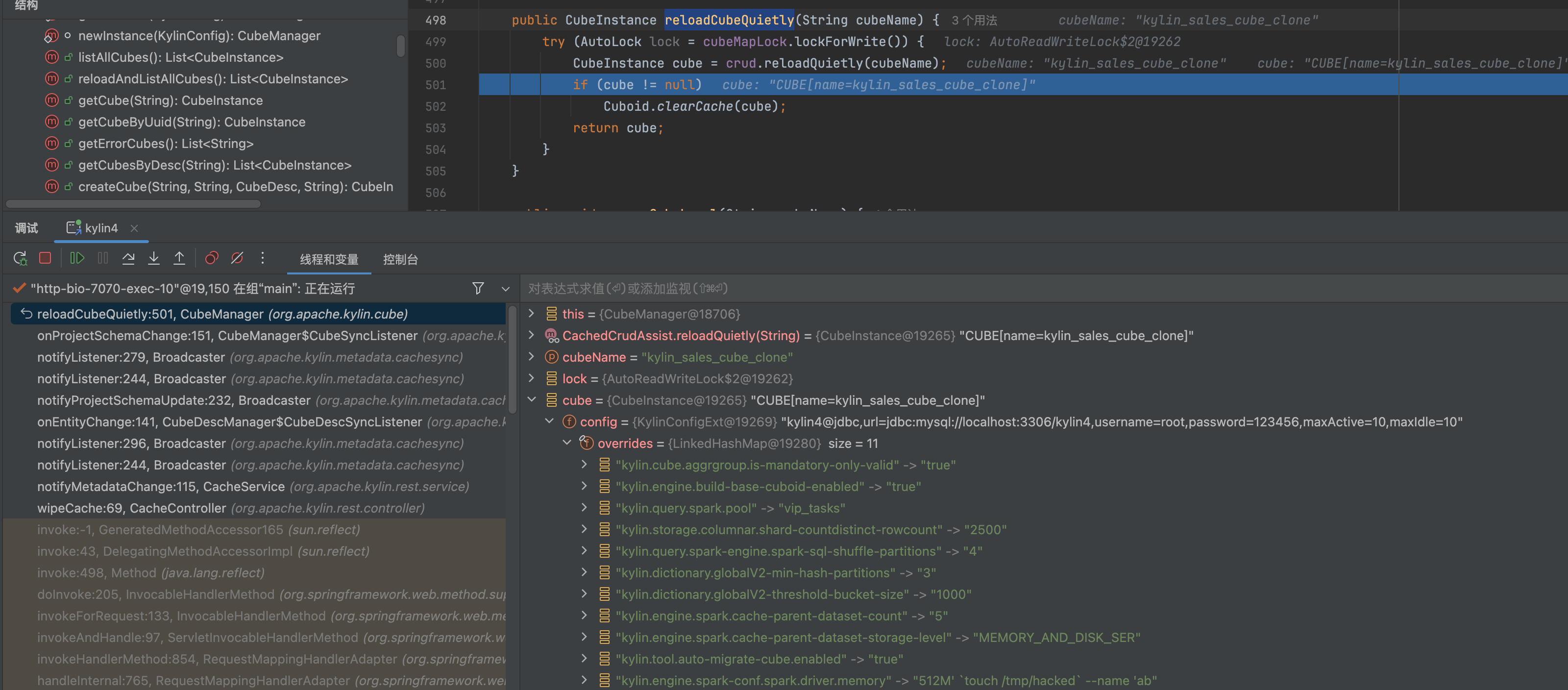Collapse the config field node
The width and height of the screenshot is (1568, 690).
(x=549, y=421)
